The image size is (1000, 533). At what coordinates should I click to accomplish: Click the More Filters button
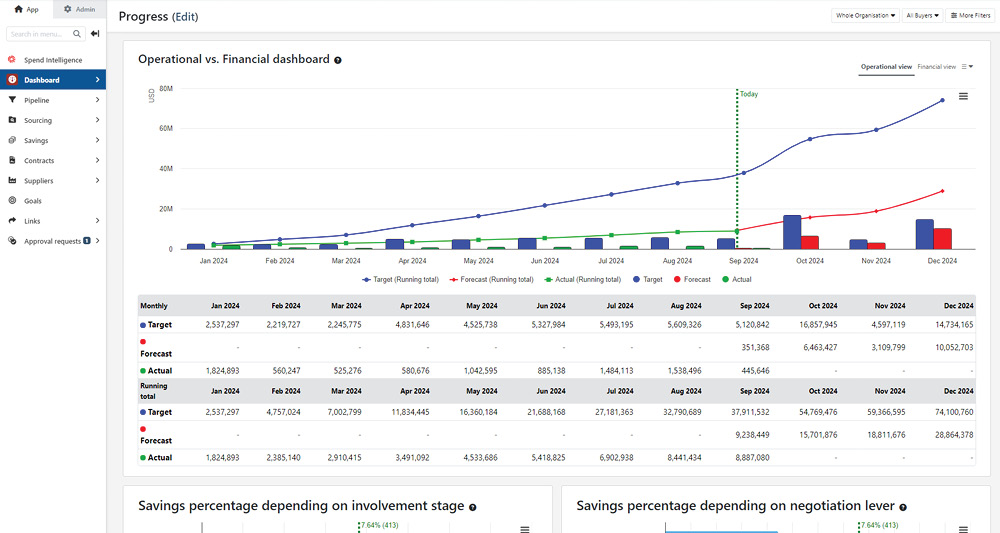tap(970, 16)
